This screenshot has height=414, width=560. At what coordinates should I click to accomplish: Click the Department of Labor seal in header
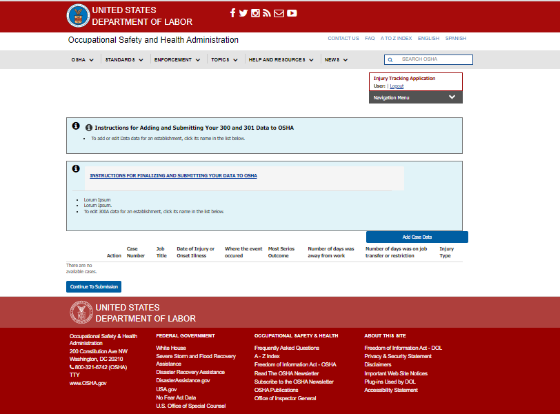(78, 16)
